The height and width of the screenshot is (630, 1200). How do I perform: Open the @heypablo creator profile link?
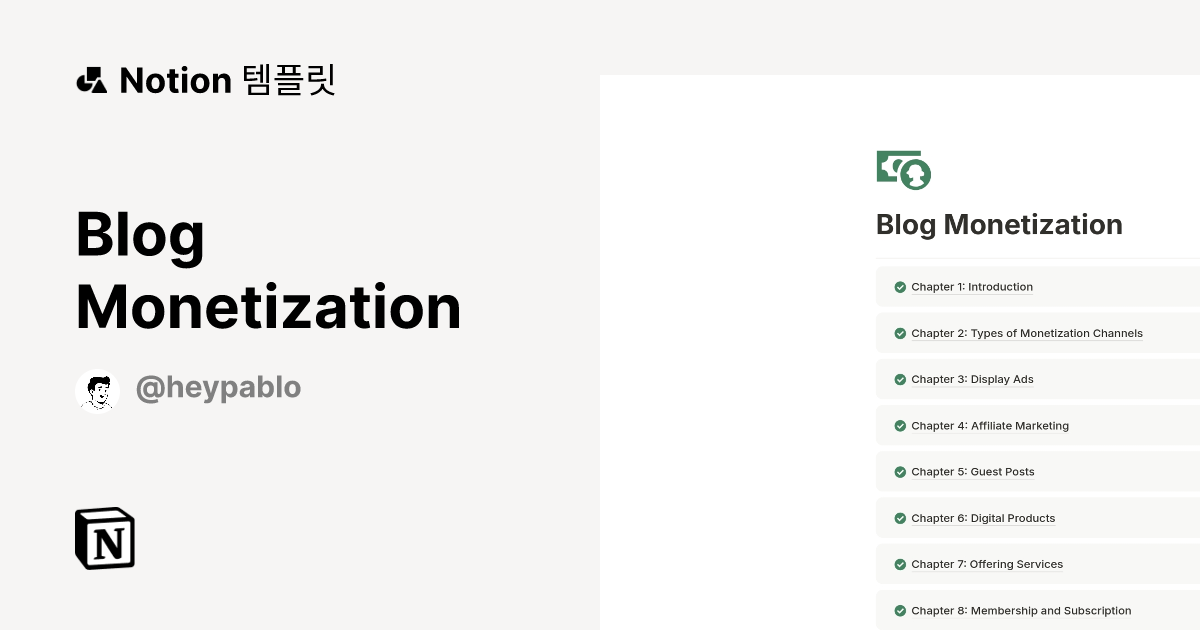tap(218, 388)
